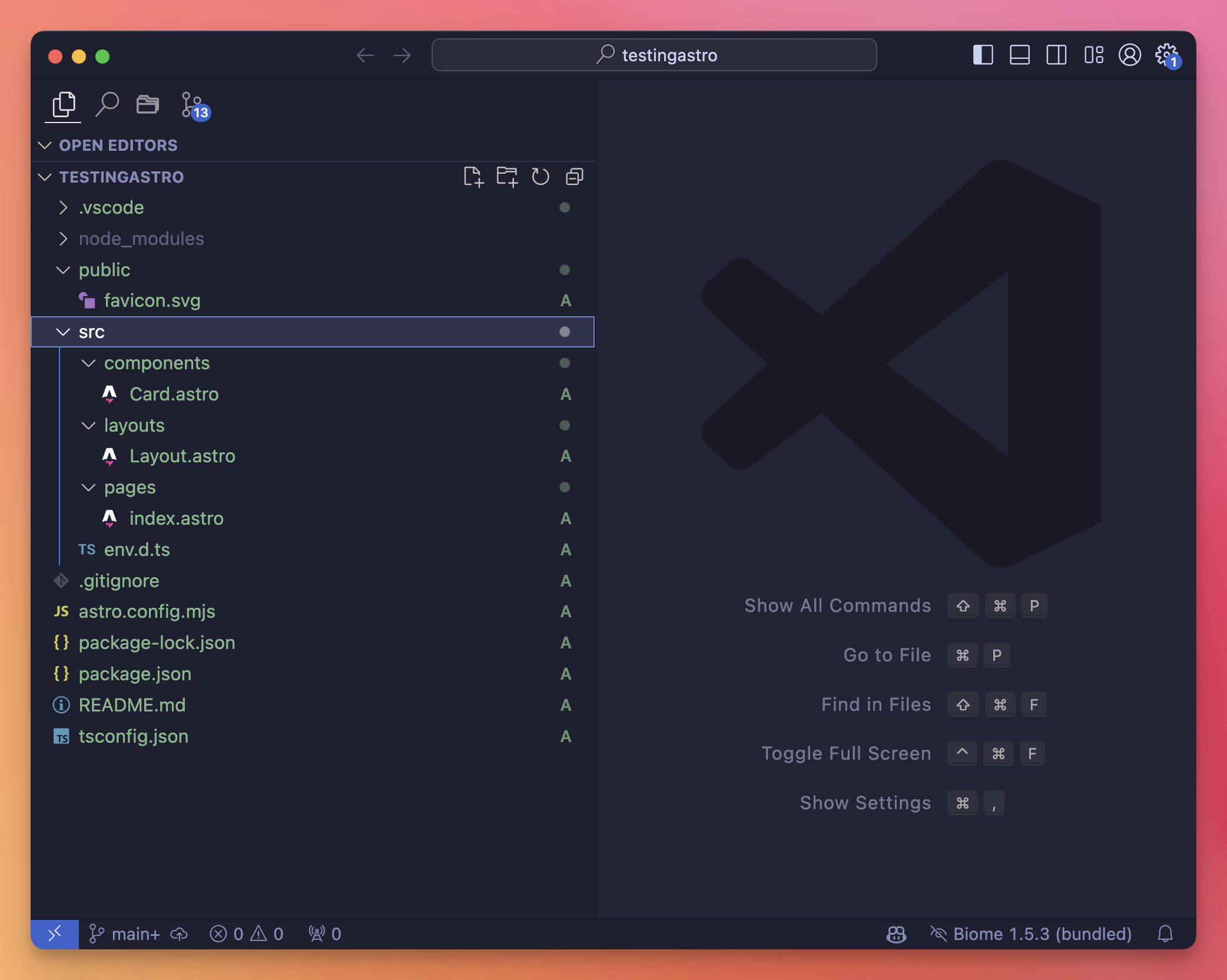Toggle the secondary side bar
The width and height of the screenshot is (1227, 980).
[1056, 55]
